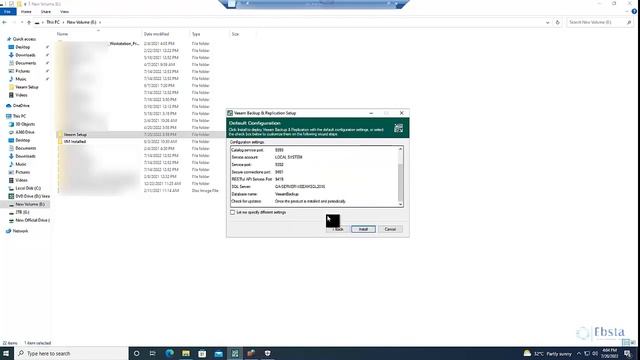
Task: Click Install in Veeam setup
Action: point(363,229)
